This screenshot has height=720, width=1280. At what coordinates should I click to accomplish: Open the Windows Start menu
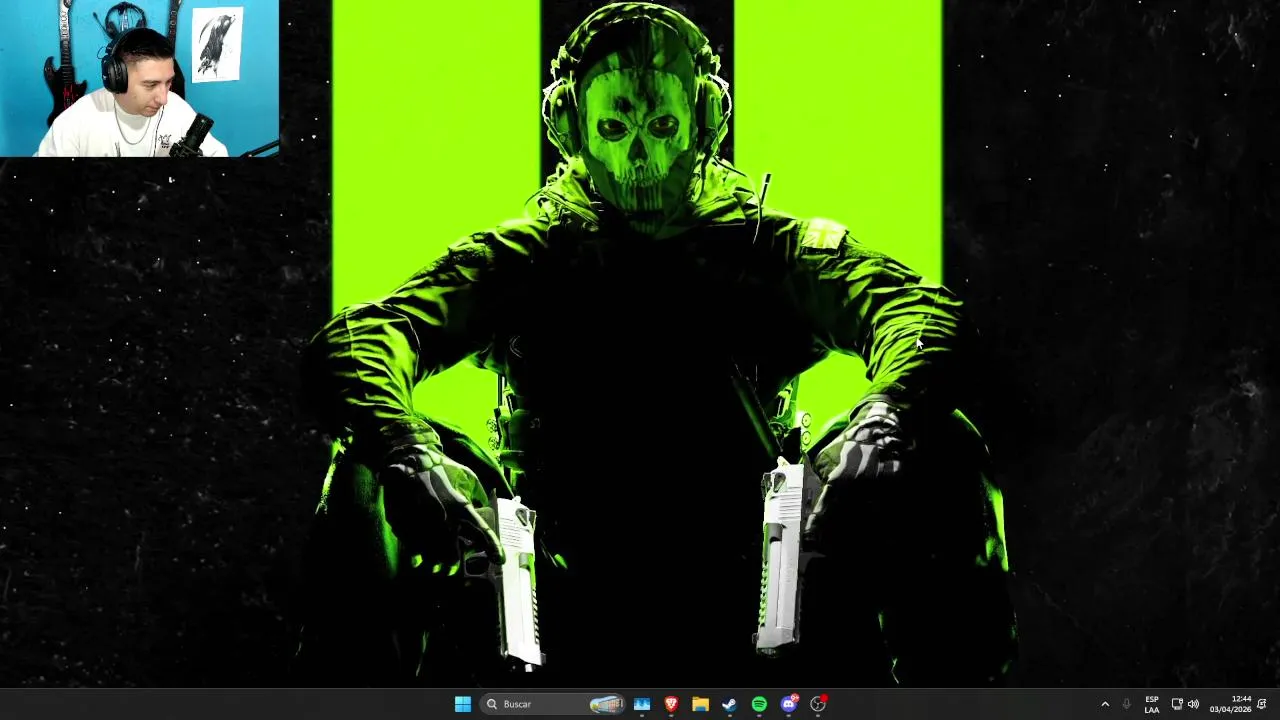coord(462,704)
